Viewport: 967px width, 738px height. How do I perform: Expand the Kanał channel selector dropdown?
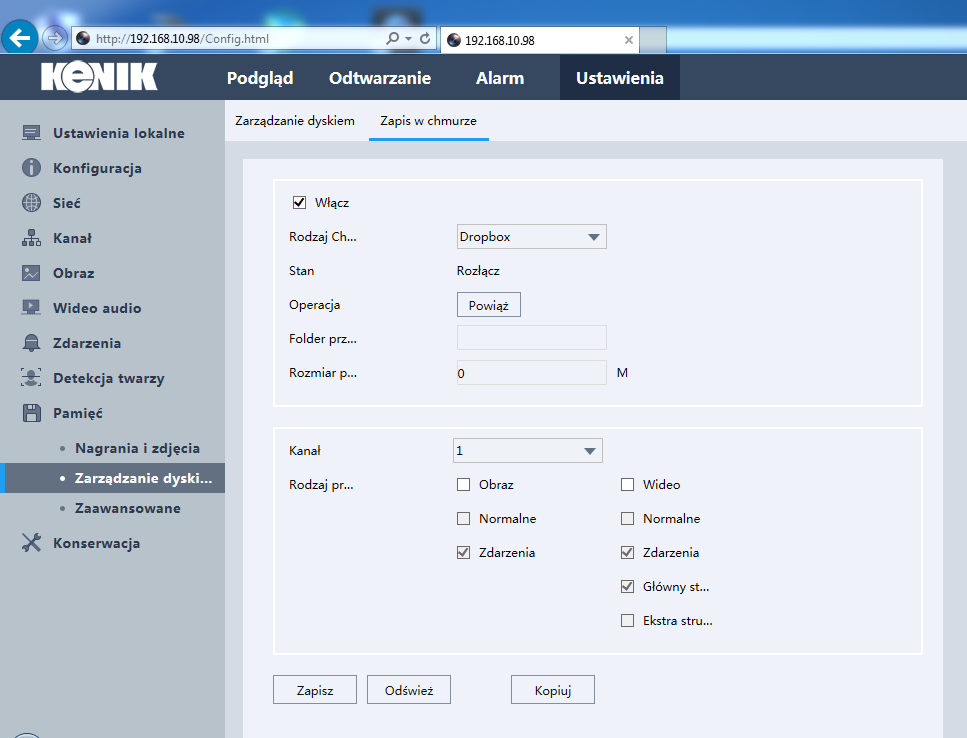[527, 450]
